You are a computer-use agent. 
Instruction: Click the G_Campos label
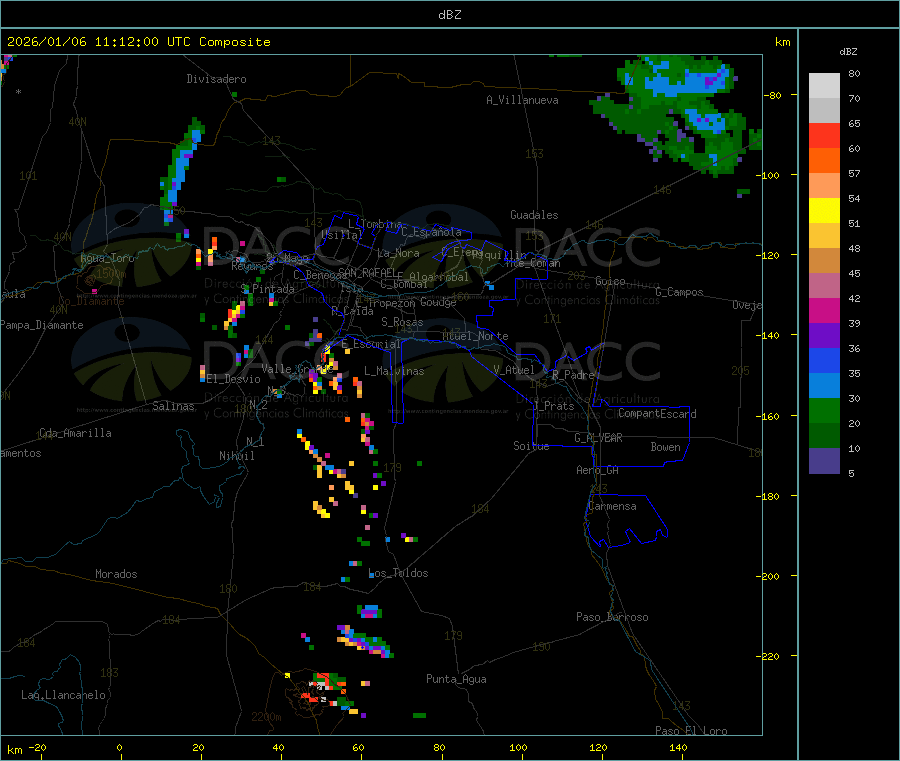pos(679,292)
